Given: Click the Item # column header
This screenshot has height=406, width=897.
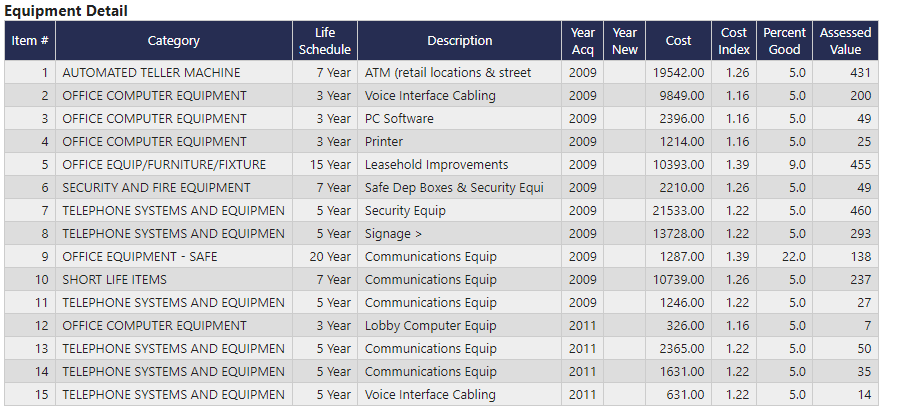Looking at the screenshot, I should click(30, 41).
